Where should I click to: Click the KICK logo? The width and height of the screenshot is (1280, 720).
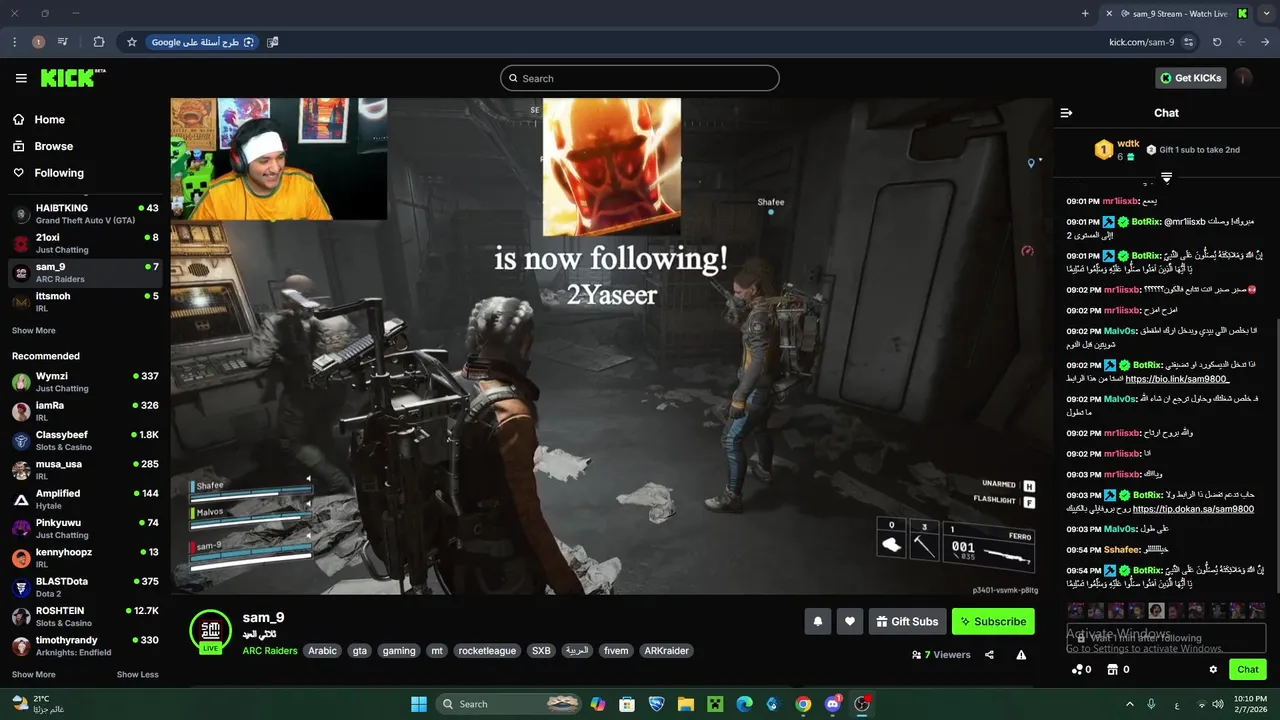pos(73,78)
